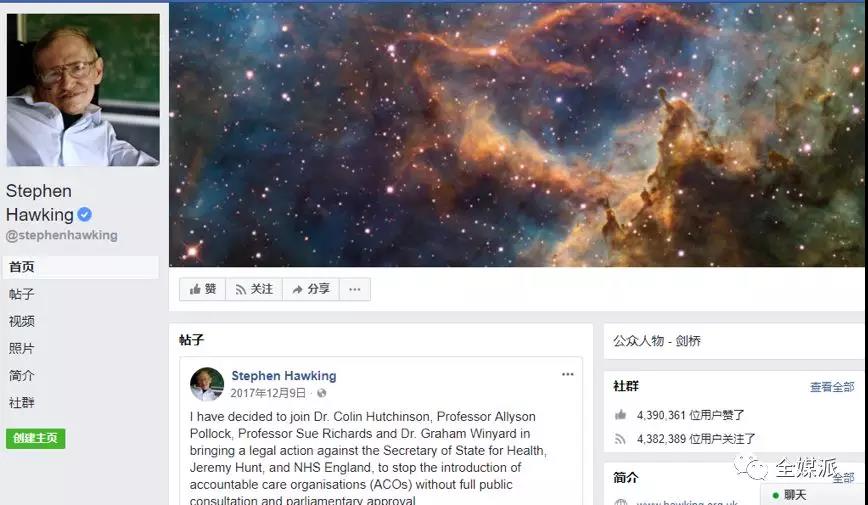Open the 社群 sidebar section
Image resolution: width=868 pixels, height=505 pixels.
coord(22,403)
